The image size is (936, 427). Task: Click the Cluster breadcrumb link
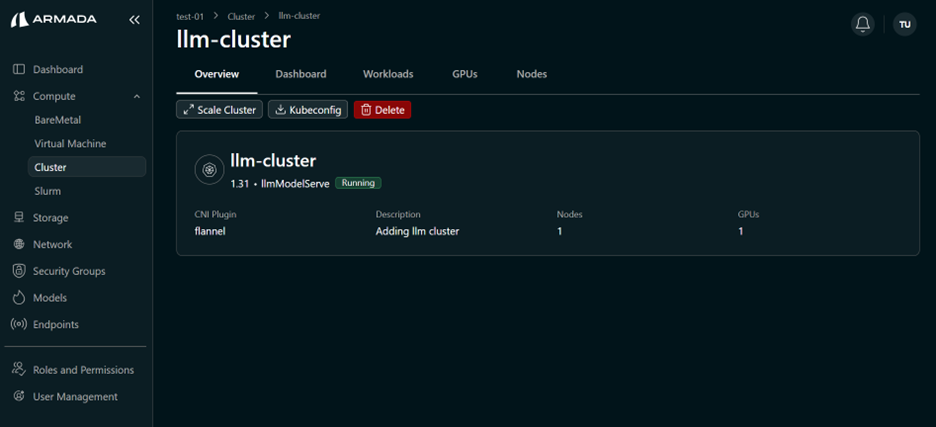point(241,16)
